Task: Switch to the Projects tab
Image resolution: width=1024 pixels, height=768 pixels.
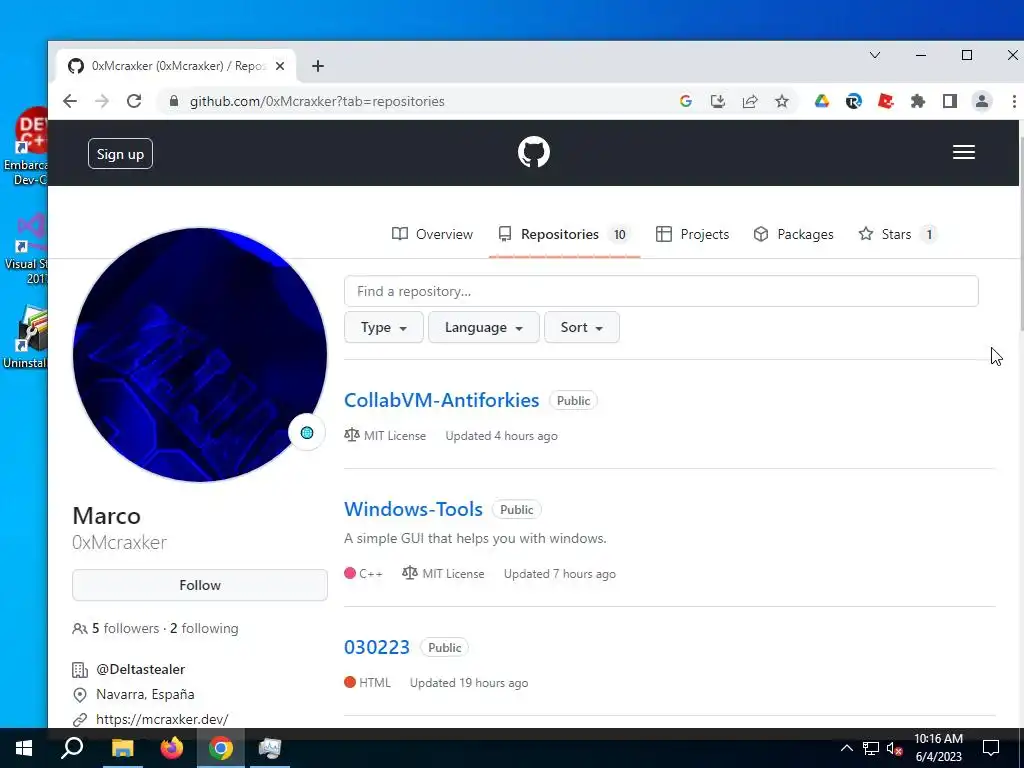Action: [x=692, y=234]
